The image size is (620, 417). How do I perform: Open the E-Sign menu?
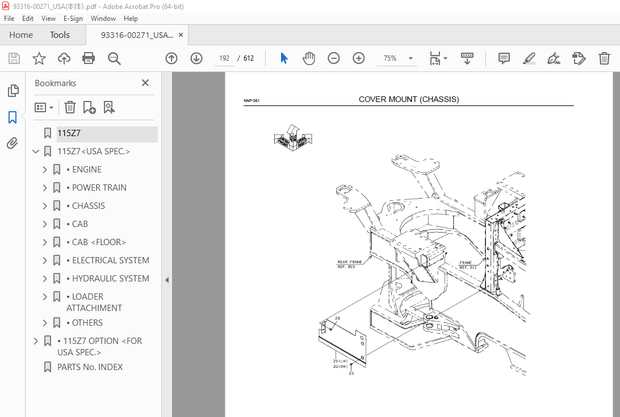pyautogui.click(x=72, y=18)
